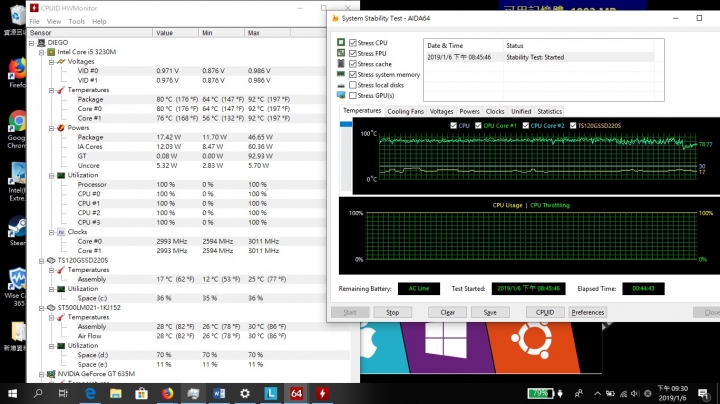The width and height of the screenshot is (720, 404).
Task: Click Value column header in HWMonitor
Action: (x=175, y=33)
